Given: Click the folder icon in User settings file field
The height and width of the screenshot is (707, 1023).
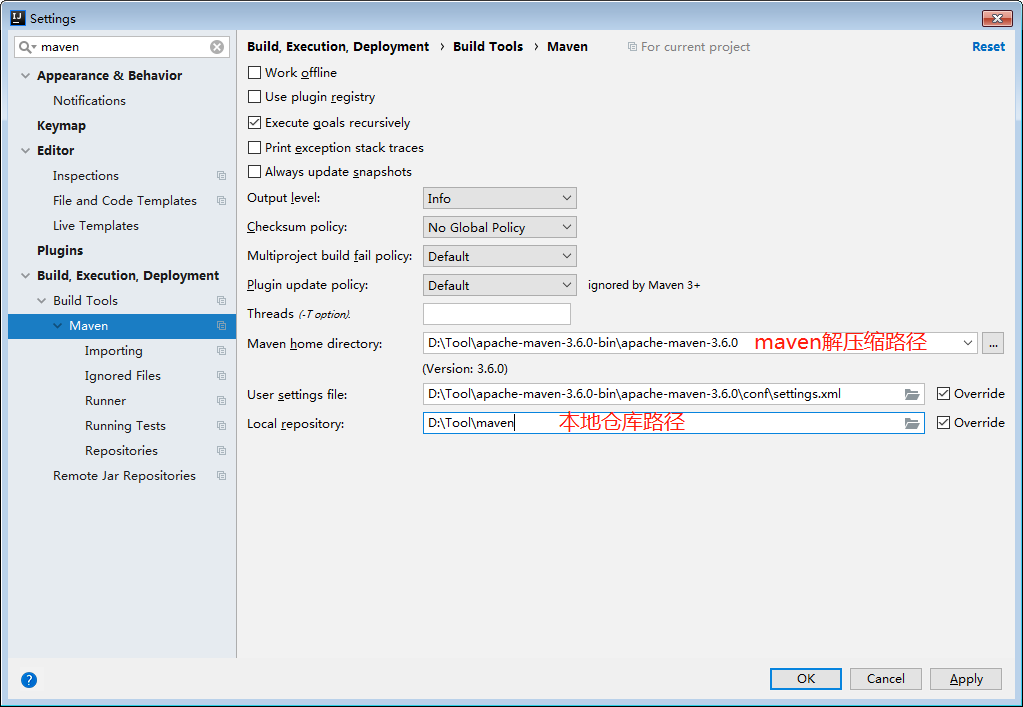Looking at the screenshot, I should 912,395.
